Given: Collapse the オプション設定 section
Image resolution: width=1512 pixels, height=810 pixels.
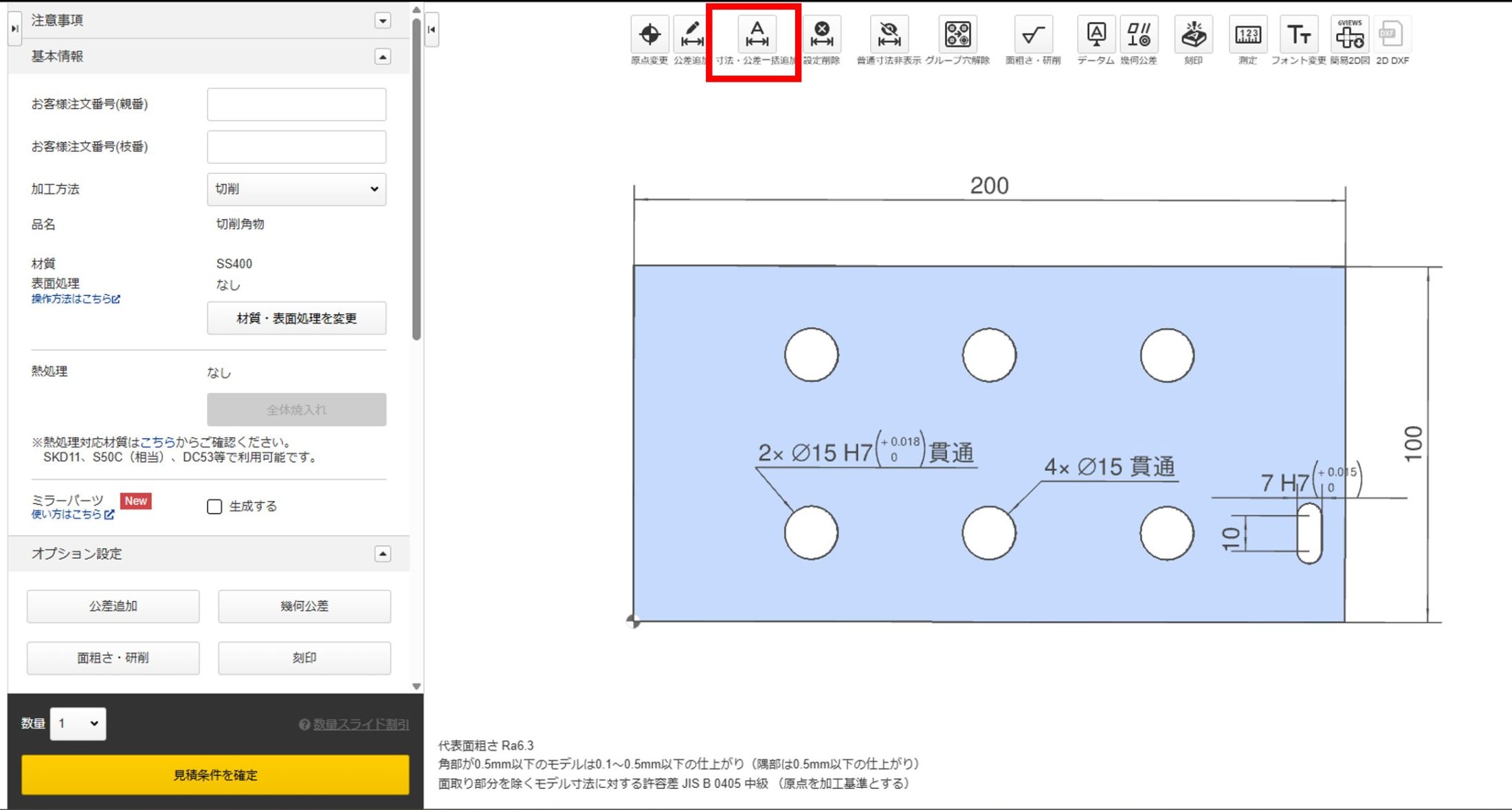Looking at the screenshot, I should [382, 552].
